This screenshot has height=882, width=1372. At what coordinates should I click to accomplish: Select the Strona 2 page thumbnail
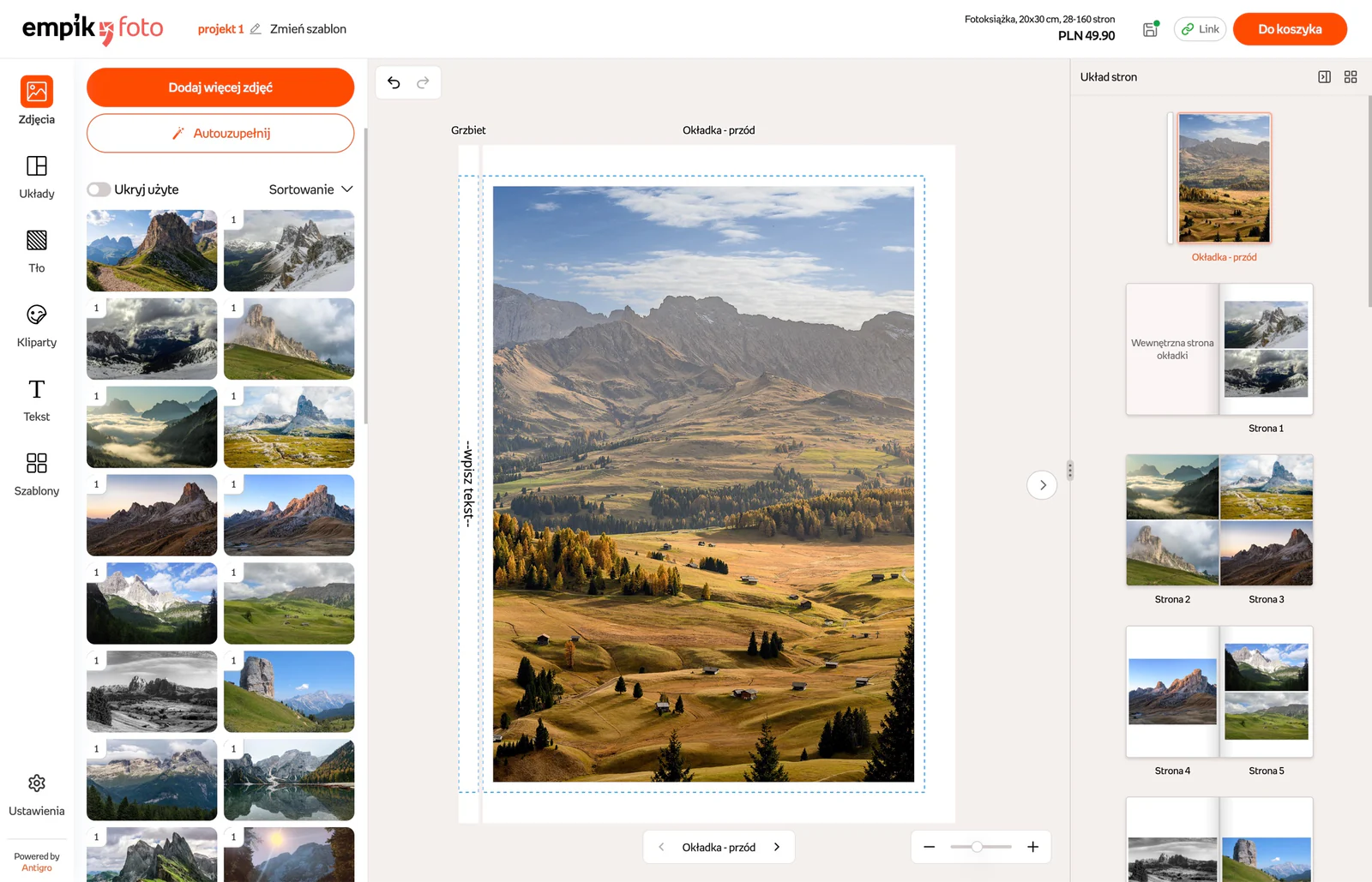[1172, 520]
